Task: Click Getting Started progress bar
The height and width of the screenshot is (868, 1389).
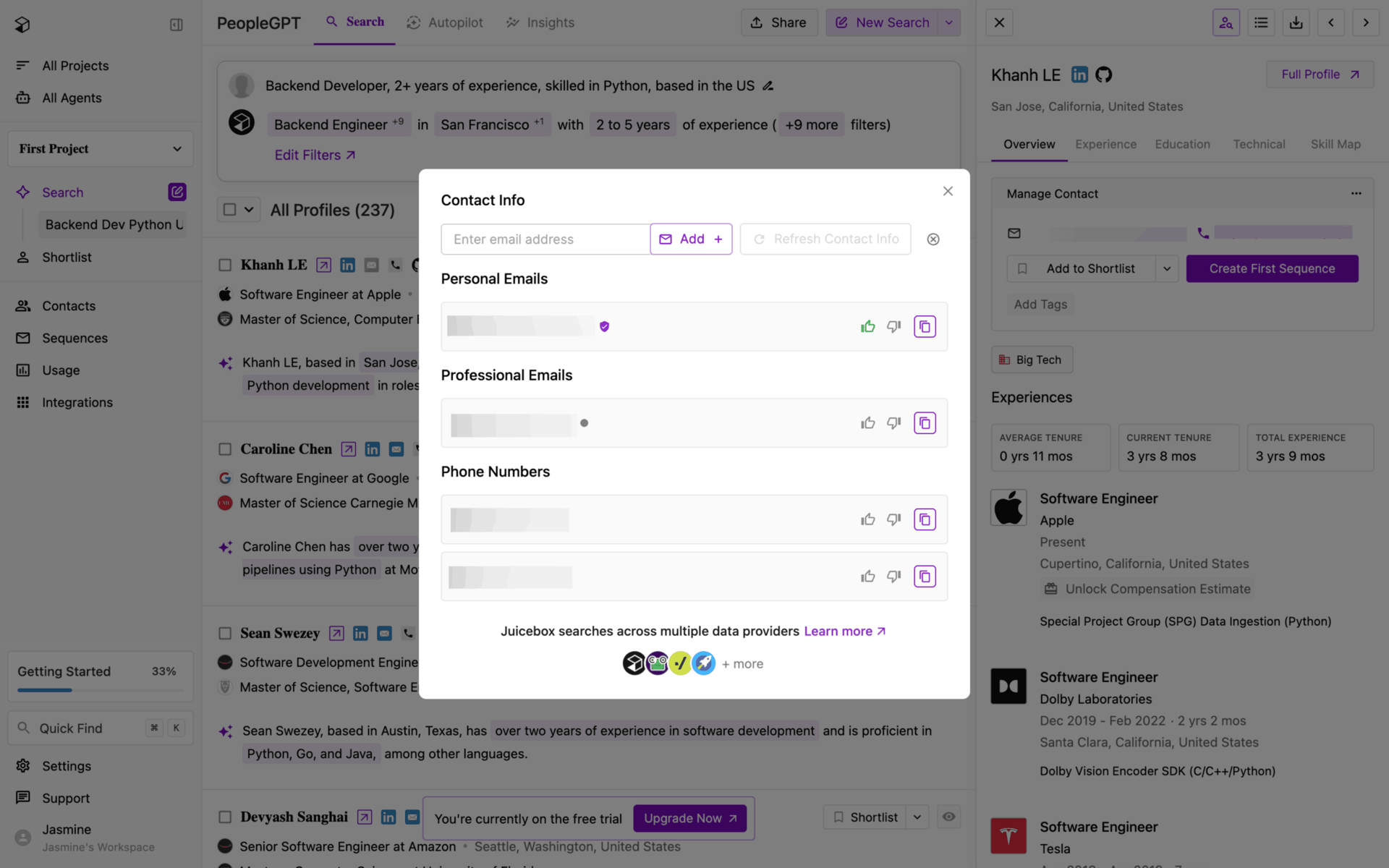Action: point(101,690)
